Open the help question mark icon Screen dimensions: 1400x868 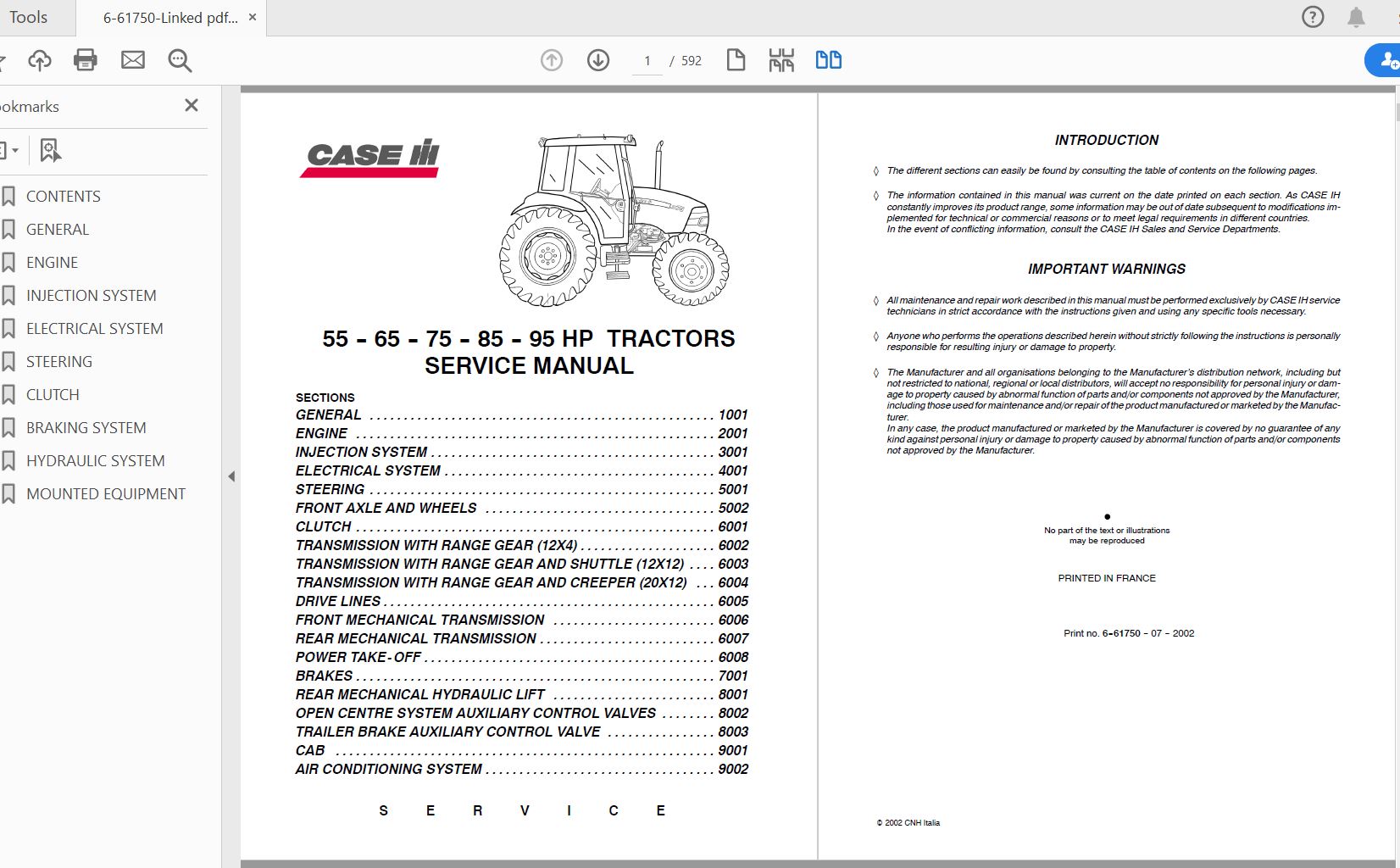click(x=1313, y=17)
